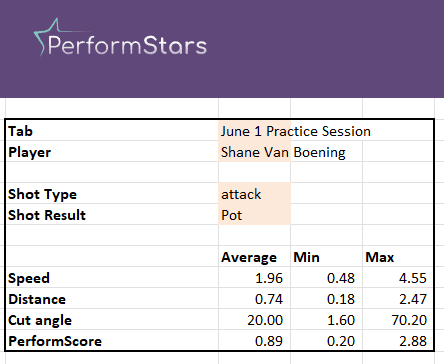The width and height of the screenshot is (444, 364).
Task: Select the June 1 Practice Session tab cell
Action: [x=255, y=131]
